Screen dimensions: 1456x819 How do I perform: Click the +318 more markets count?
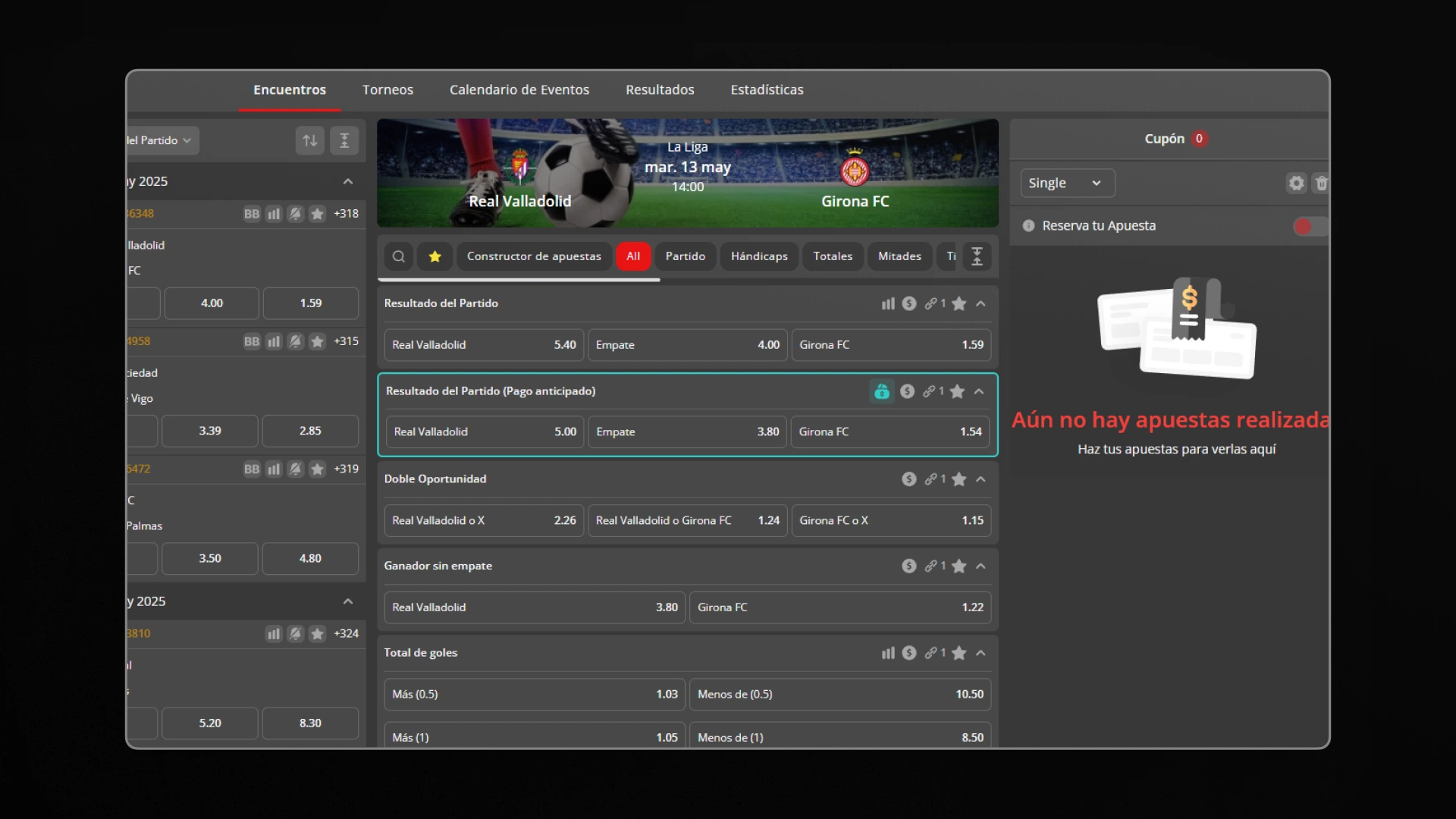pos(347,214)
